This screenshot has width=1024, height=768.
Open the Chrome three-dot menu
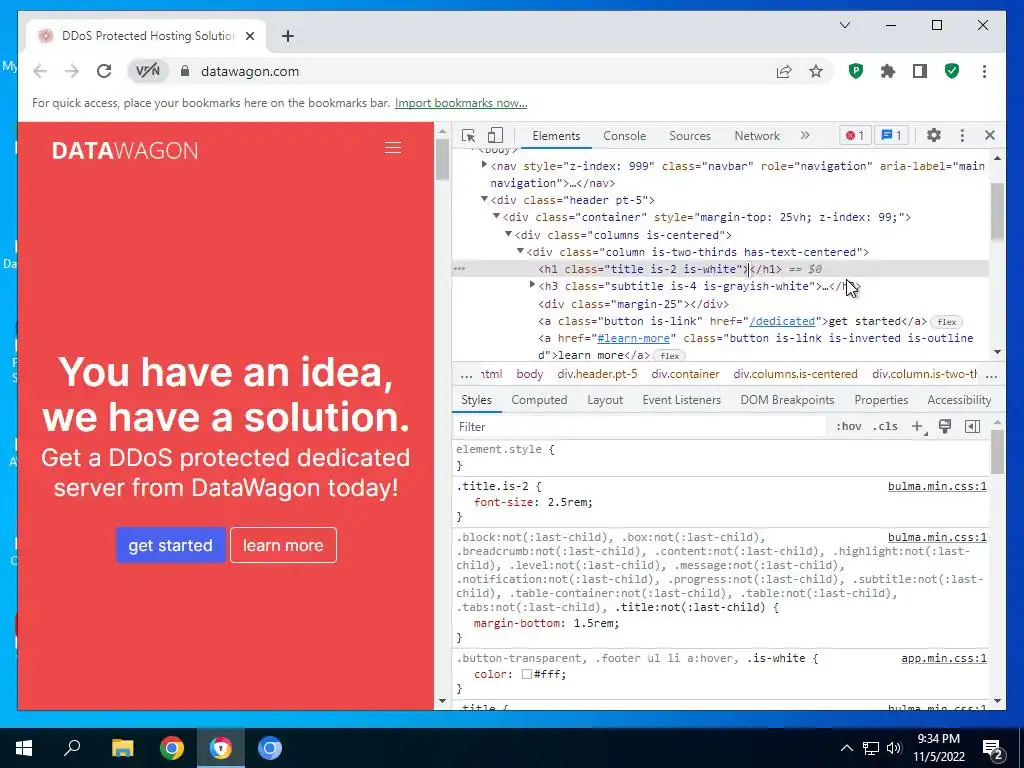(984, 71)
